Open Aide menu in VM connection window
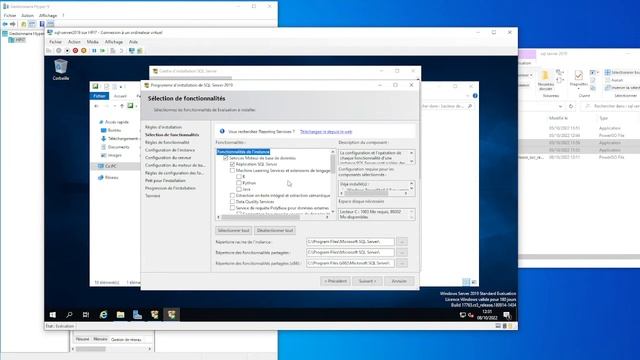The image size is (640, 360). pyautogui.click(x=133, y=42)
